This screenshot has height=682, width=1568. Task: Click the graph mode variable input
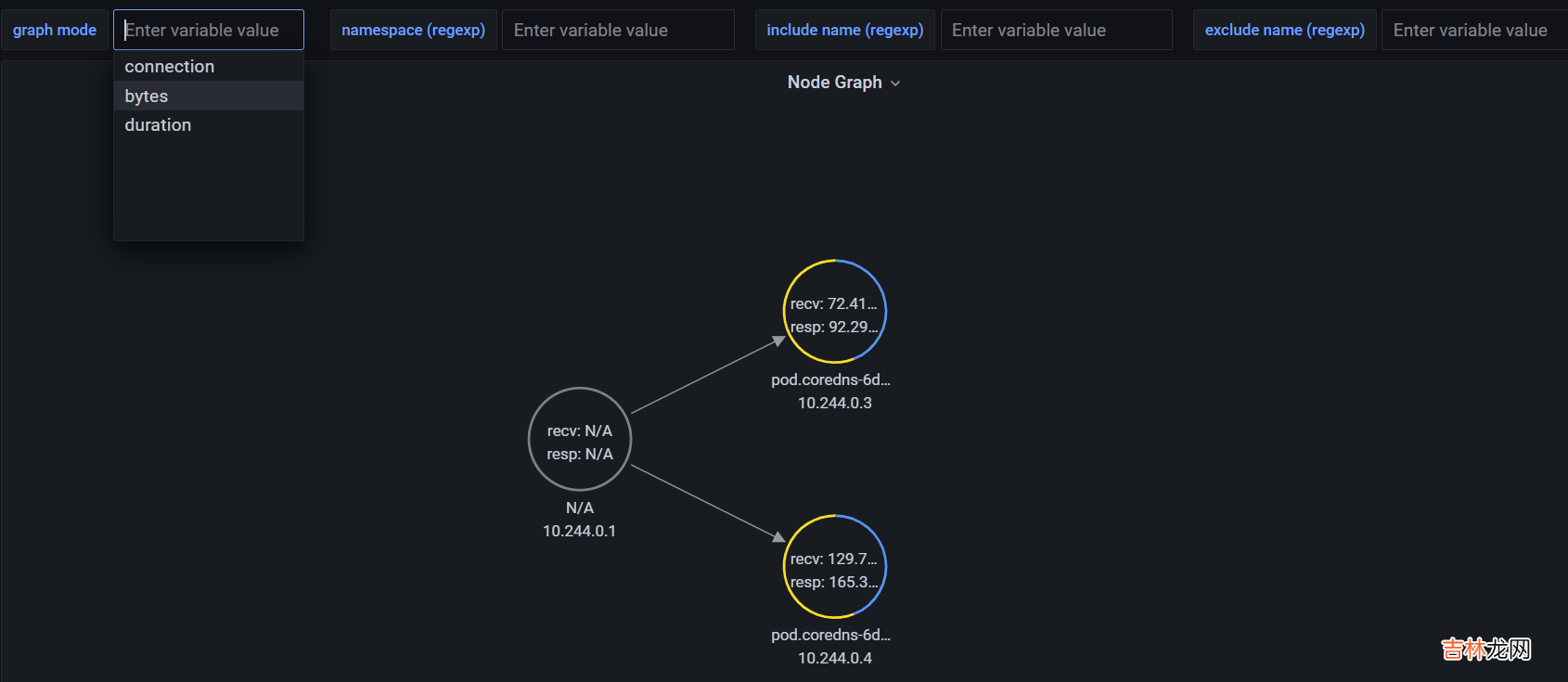(x=209, y=30)
